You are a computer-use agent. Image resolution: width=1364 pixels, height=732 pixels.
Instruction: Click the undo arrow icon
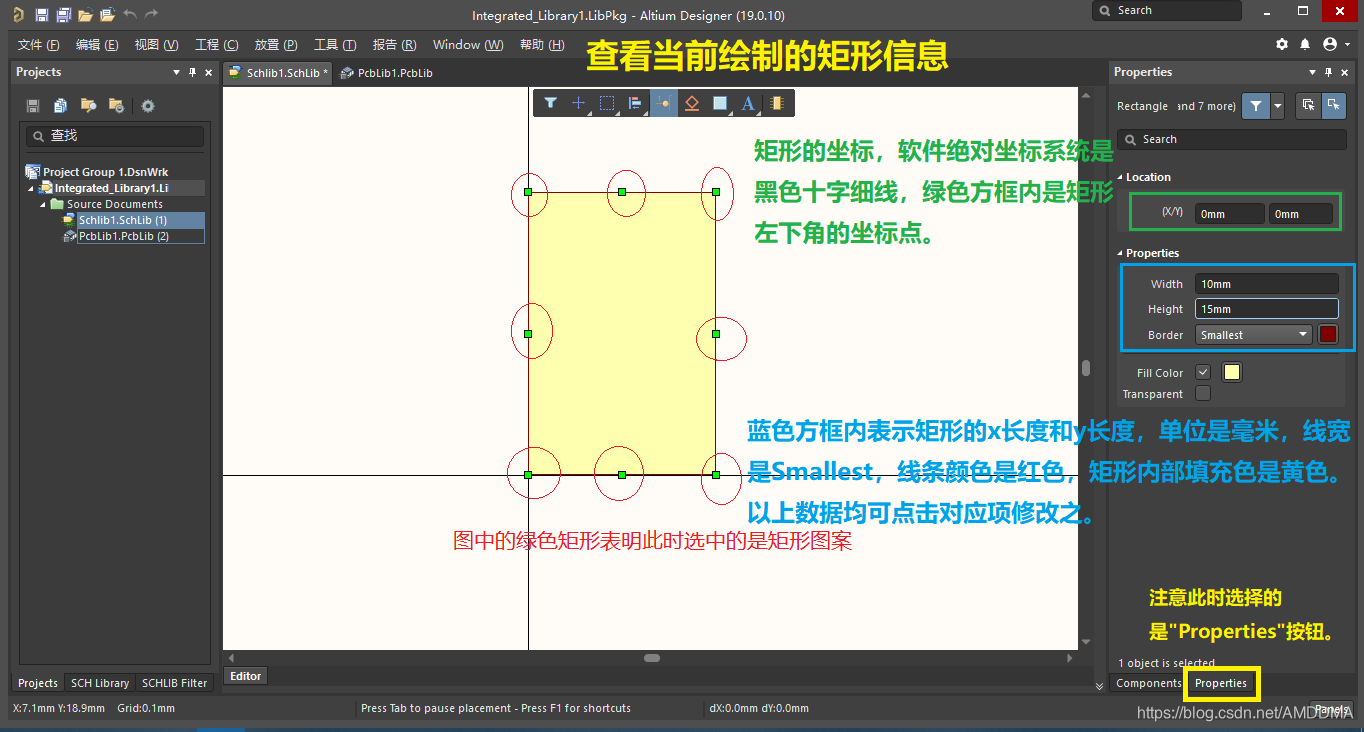point(129,14)
